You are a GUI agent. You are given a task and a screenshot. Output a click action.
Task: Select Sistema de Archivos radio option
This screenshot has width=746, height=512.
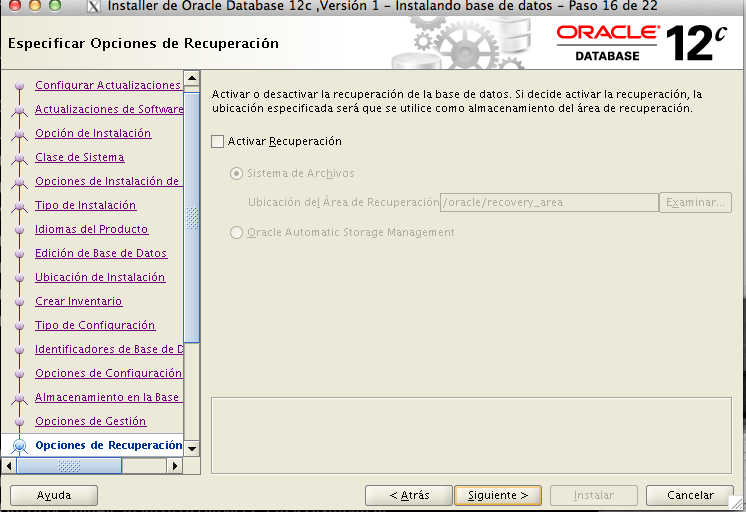(236, 173)
